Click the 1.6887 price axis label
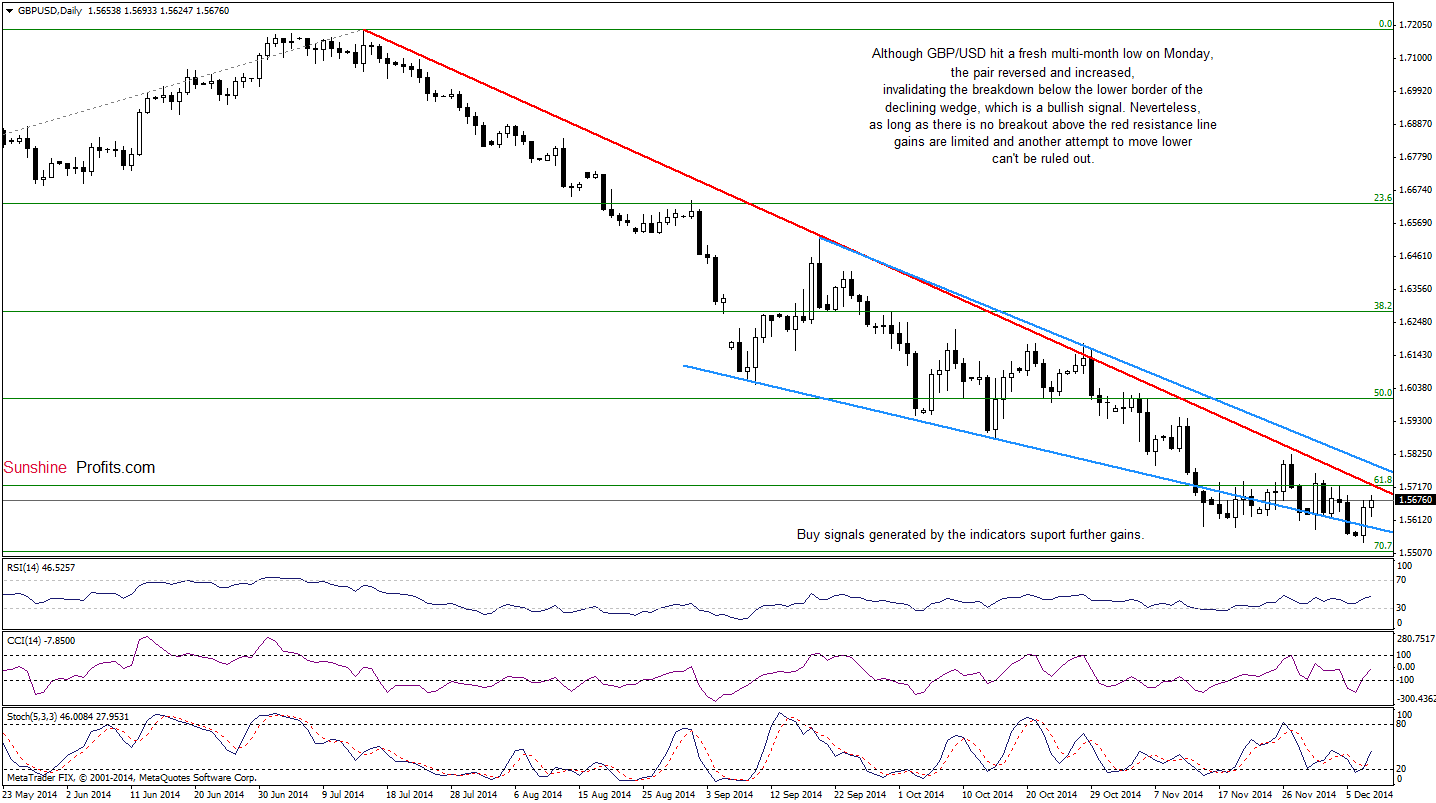The width and height of the screenshot is (1436, 803). pos(1414,123)
